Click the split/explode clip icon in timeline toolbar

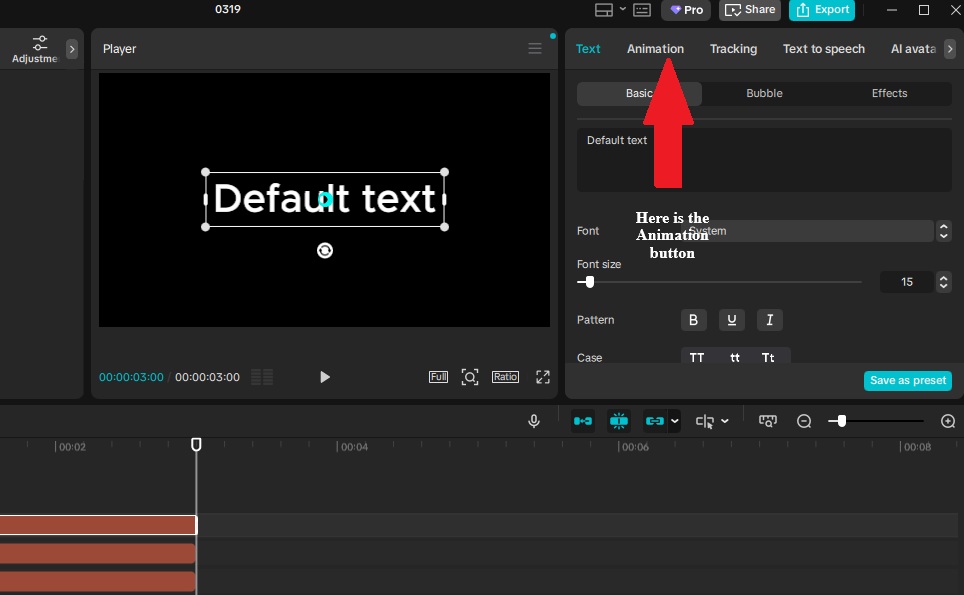619,420
